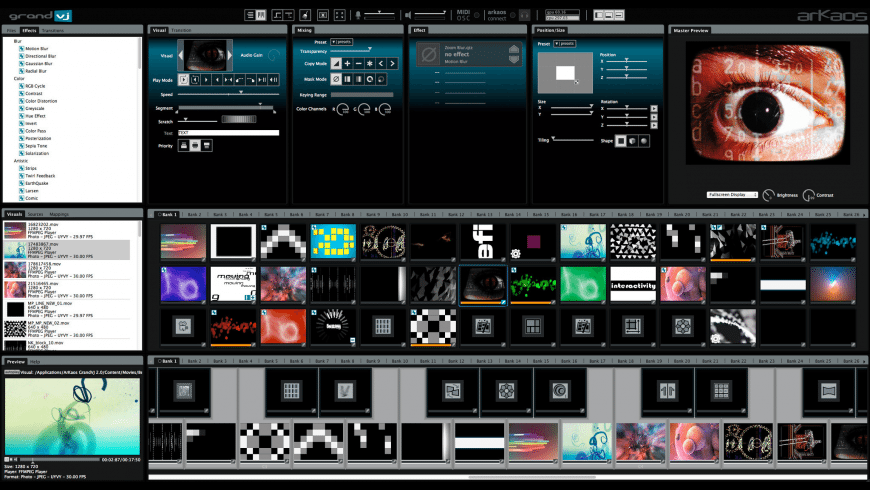Viewport: 870px width, 490px height.
Task: Select the yellow squares on blue thumbnail
Action: click(x=333, y=241)
